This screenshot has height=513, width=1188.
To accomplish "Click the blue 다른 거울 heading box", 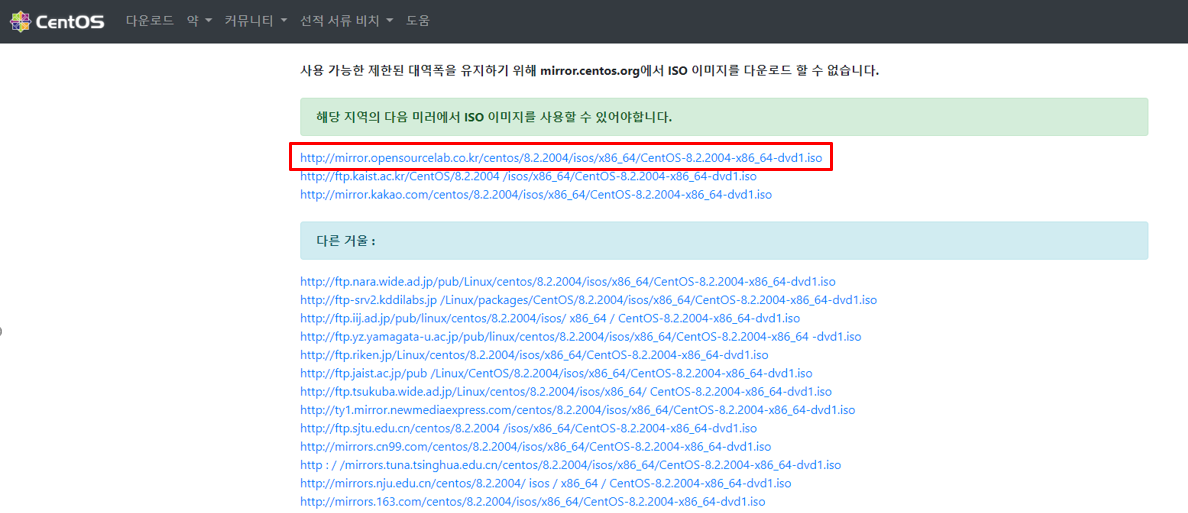I will [x=724, y=240].
